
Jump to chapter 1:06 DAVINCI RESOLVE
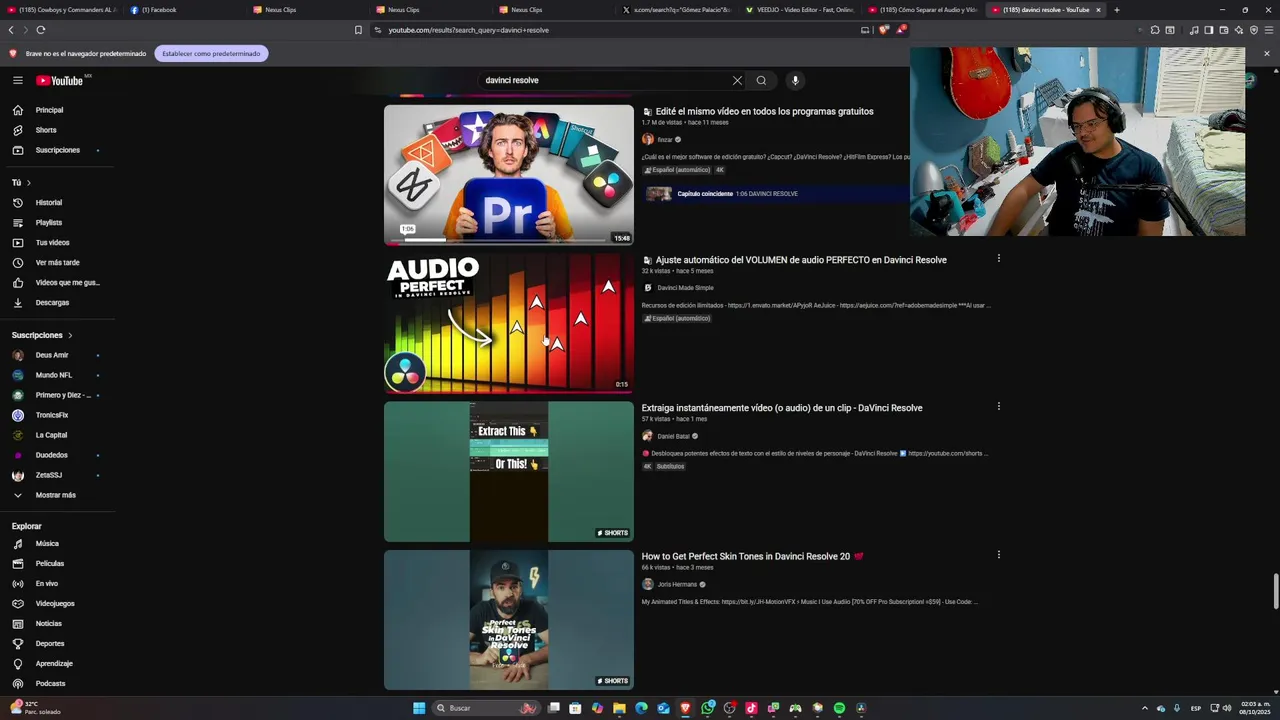pos(737,194)
